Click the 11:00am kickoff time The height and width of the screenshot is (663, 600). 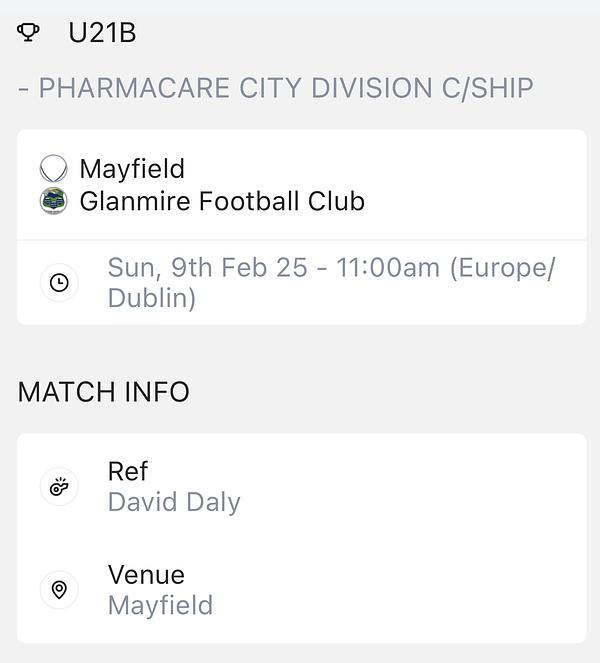[388, 268]
